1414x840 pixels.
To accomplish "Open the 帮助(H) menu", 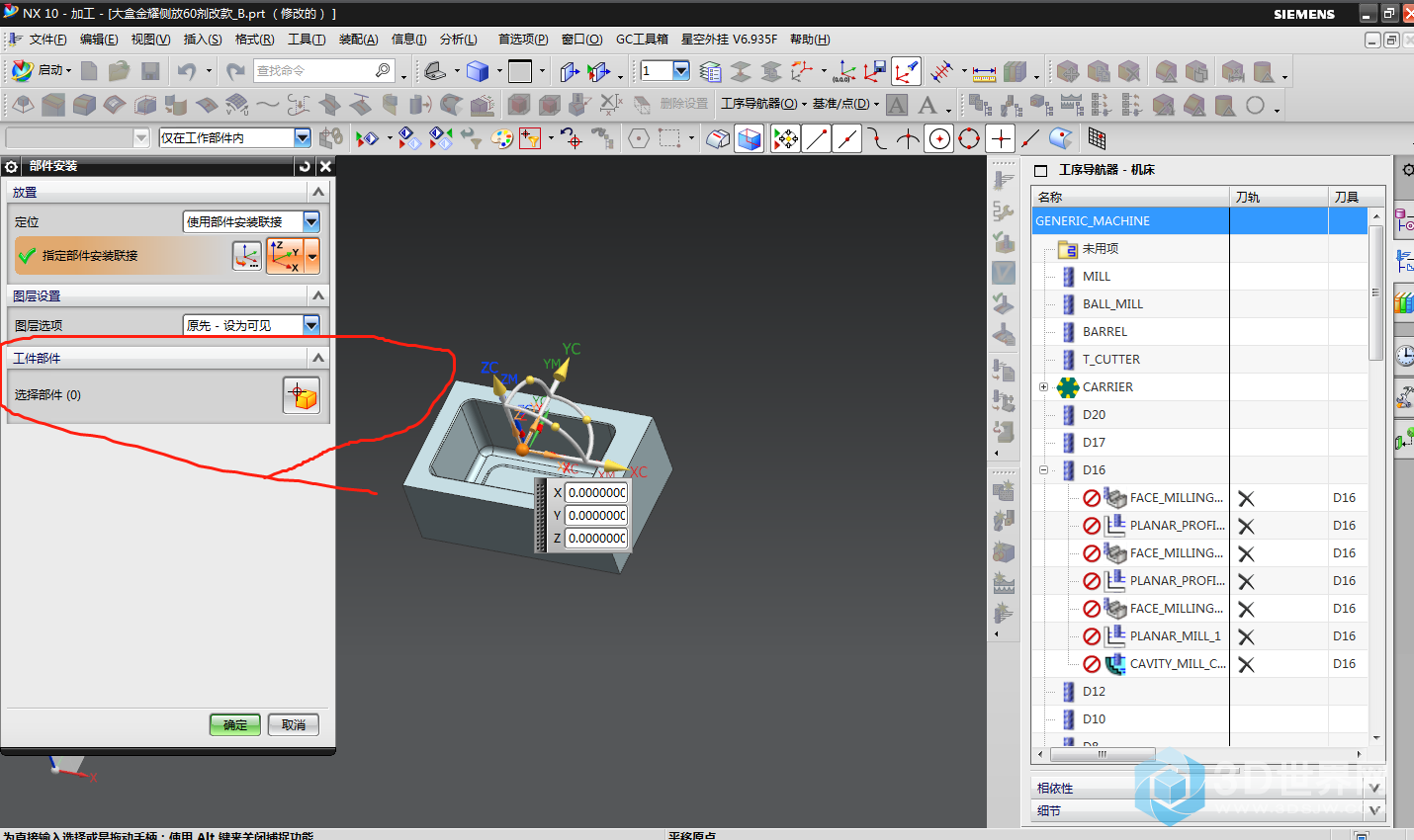I will click(810, 40).
